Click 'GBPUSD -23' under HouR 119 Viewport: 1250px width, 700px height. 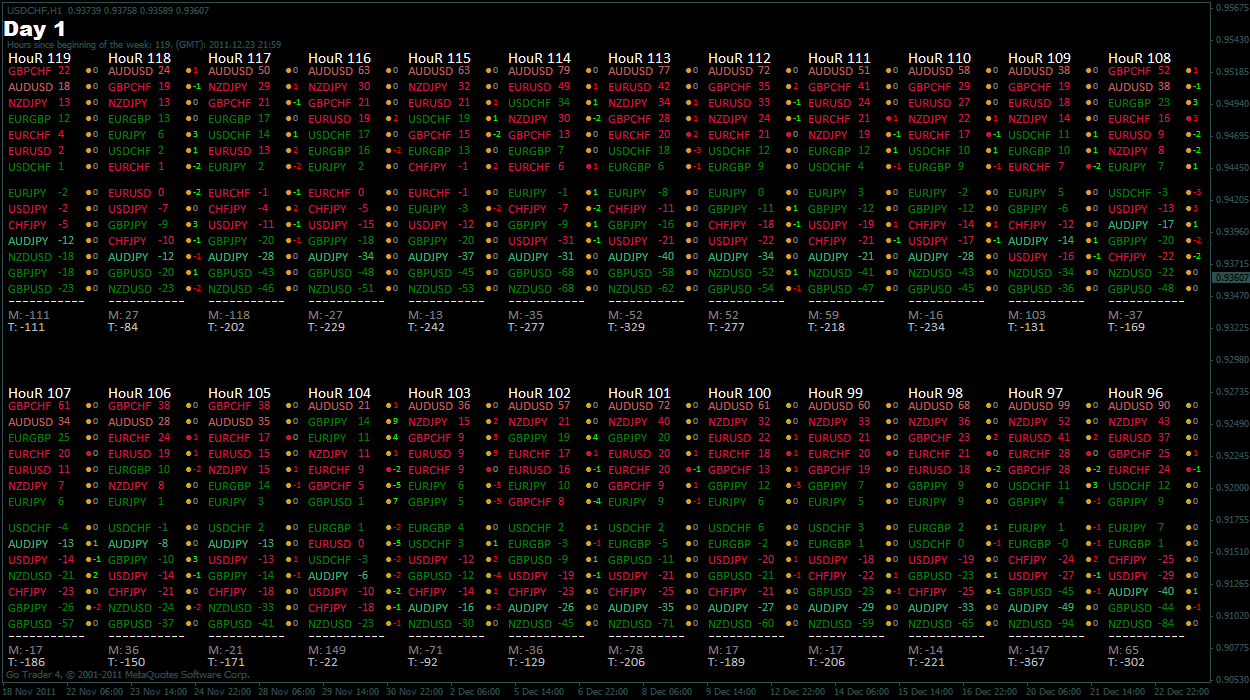coord(41,289)
